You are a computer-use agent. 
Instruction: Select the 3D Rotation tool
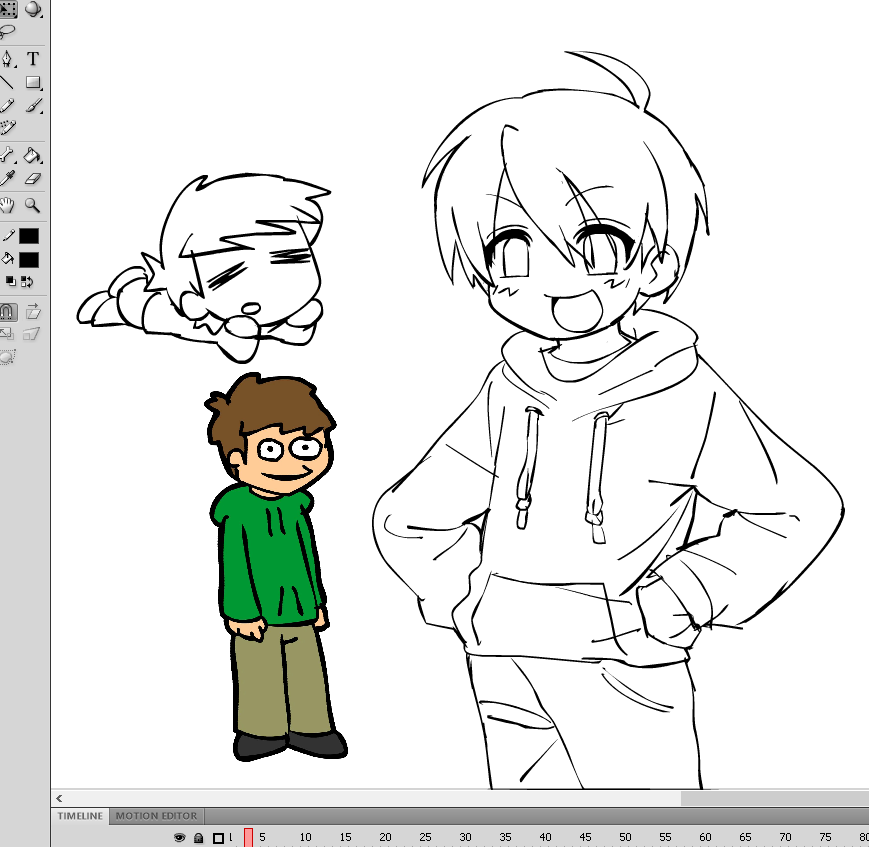tap(33, 9)
